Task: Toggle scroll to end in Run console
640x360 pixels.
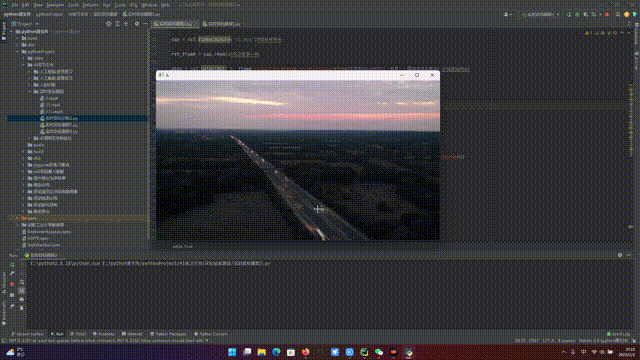Action: tap(22, 290)
